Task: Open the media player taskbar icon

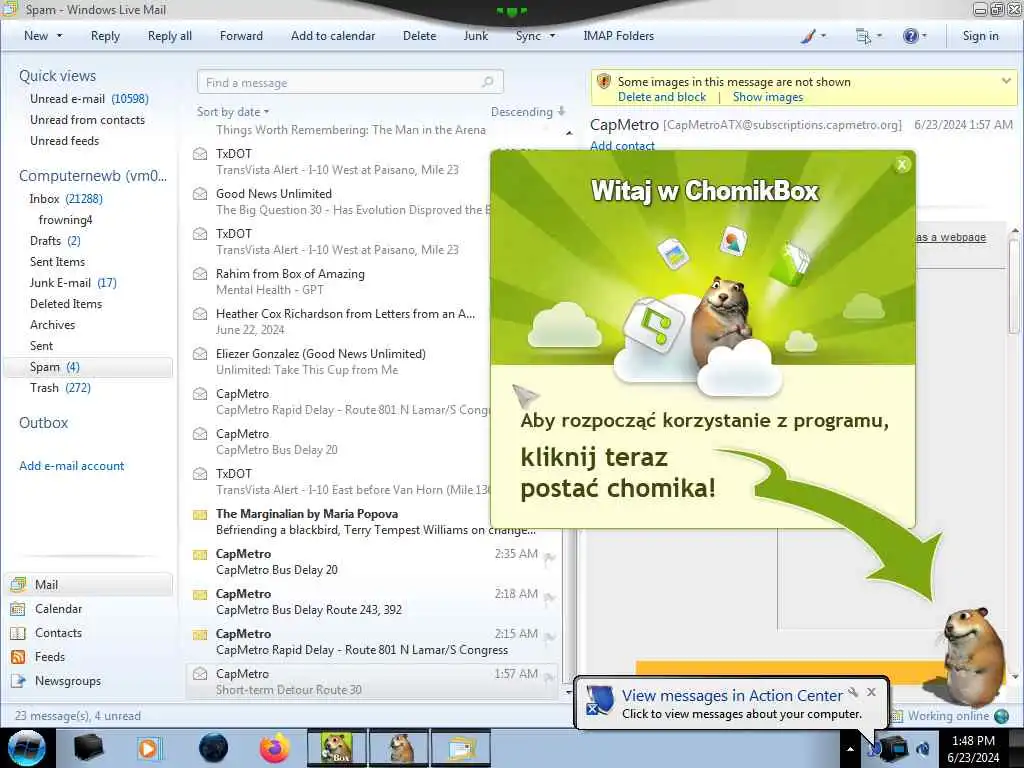Action: click(148, 748)
